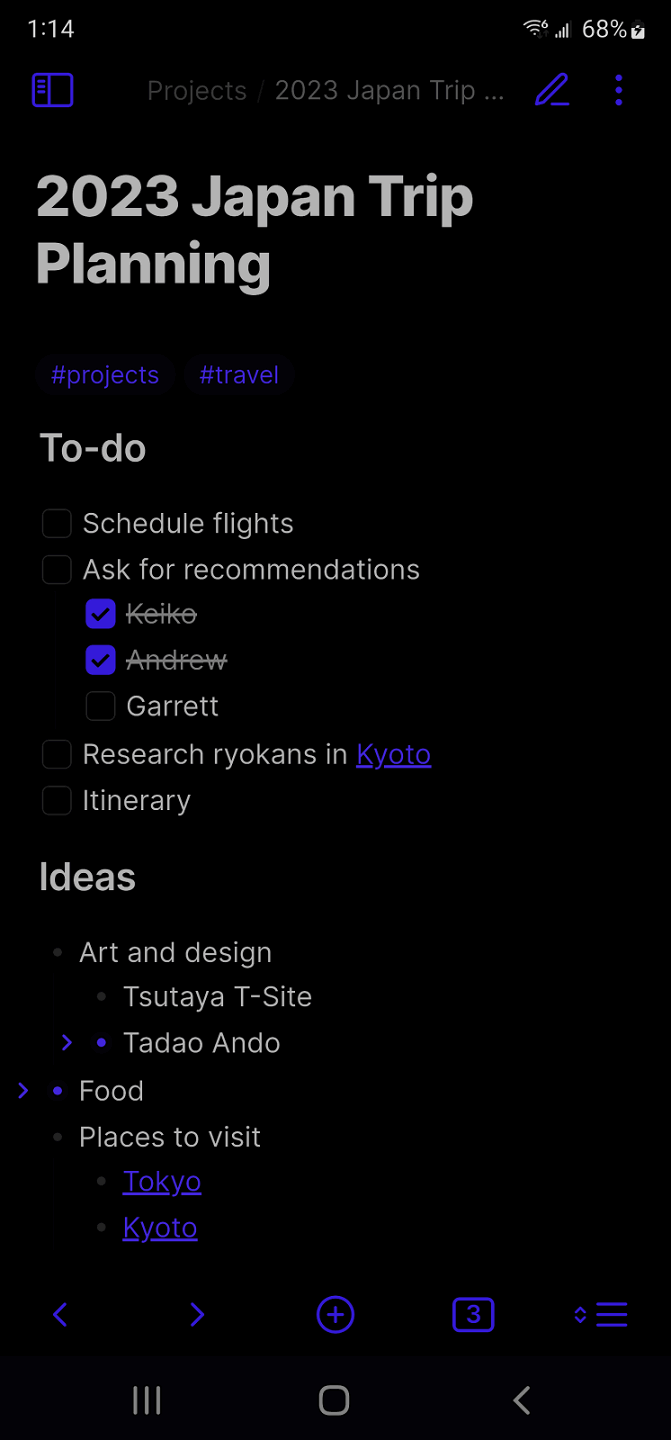The image size is (671, 1440).
Task: Uncheck the Keiko task
Action: [x=100, y=613]
